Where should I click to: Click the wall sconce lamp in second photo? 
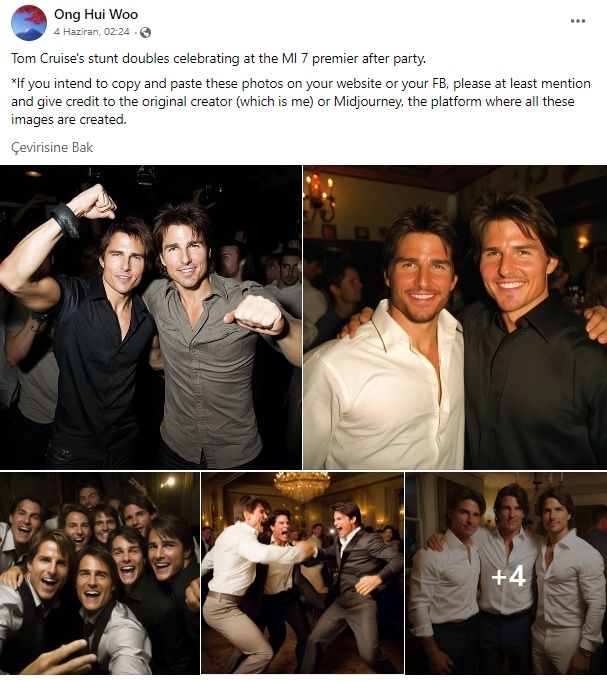point(320,195)
